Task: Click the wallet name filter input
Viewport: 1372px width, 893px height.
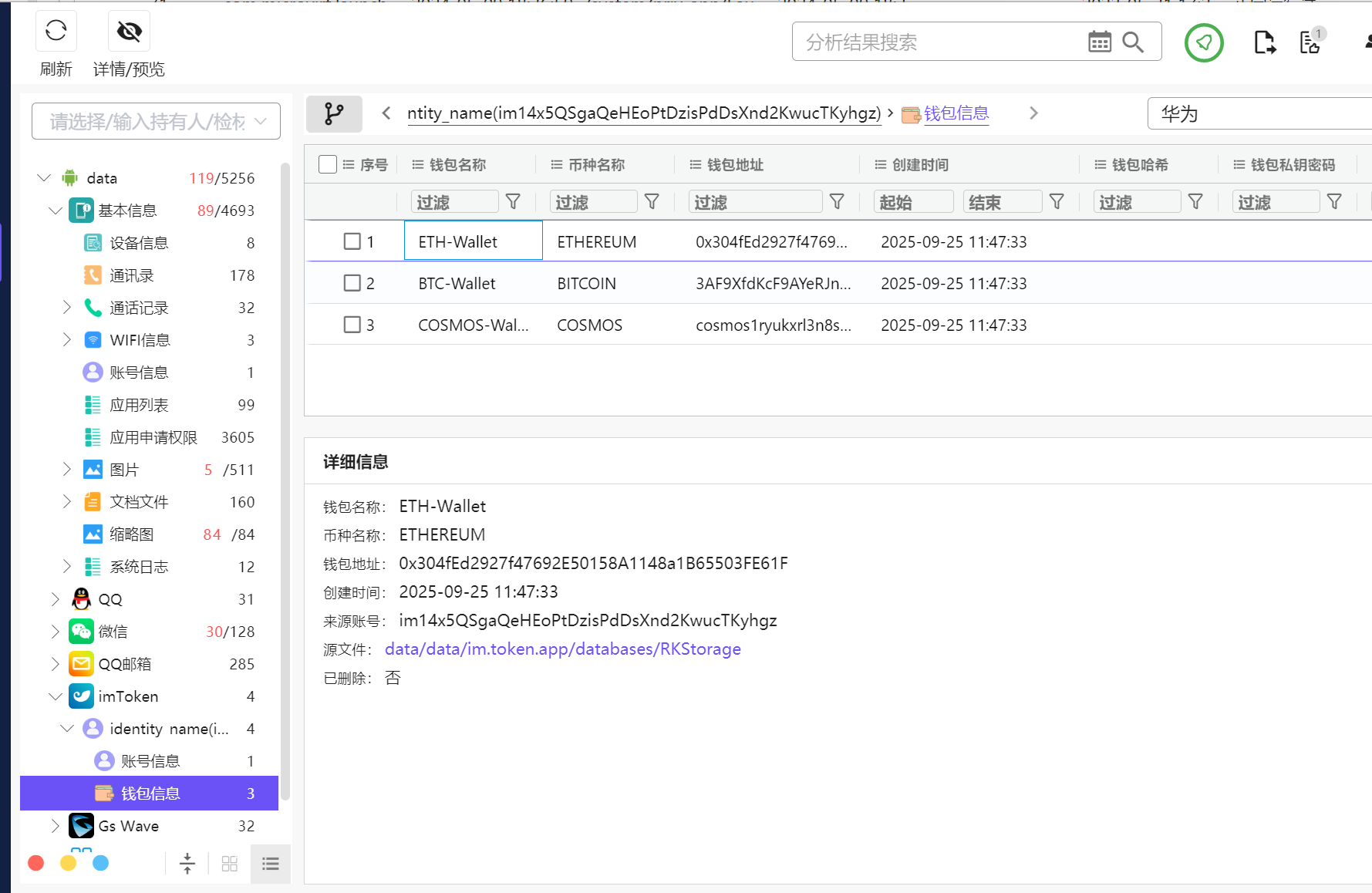Action: [x=454, y=202]
